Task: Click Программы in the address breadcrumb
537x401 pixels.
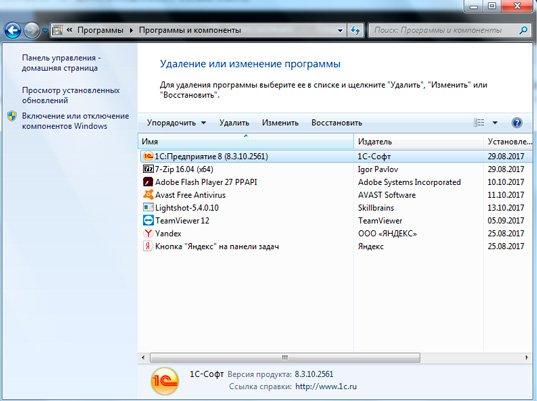Action: (100, 30)
